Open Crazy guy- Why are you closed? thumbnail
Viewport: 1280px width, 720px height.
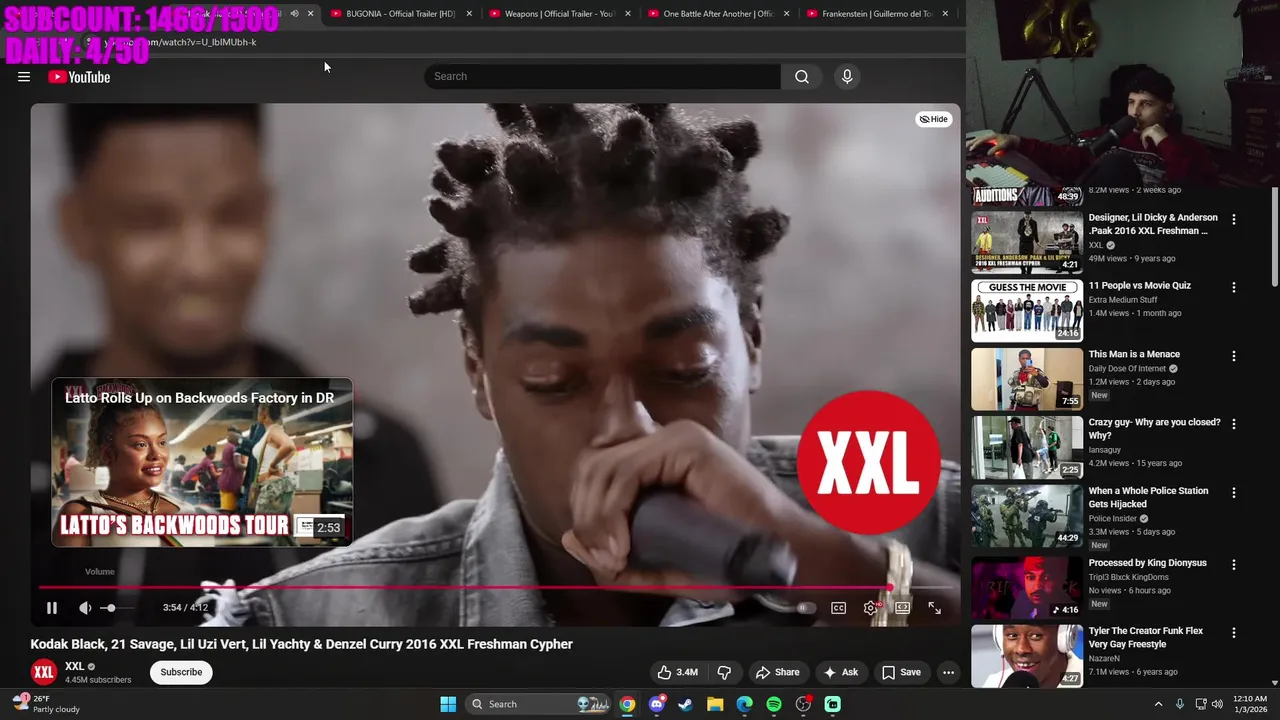coord(1027,447)
